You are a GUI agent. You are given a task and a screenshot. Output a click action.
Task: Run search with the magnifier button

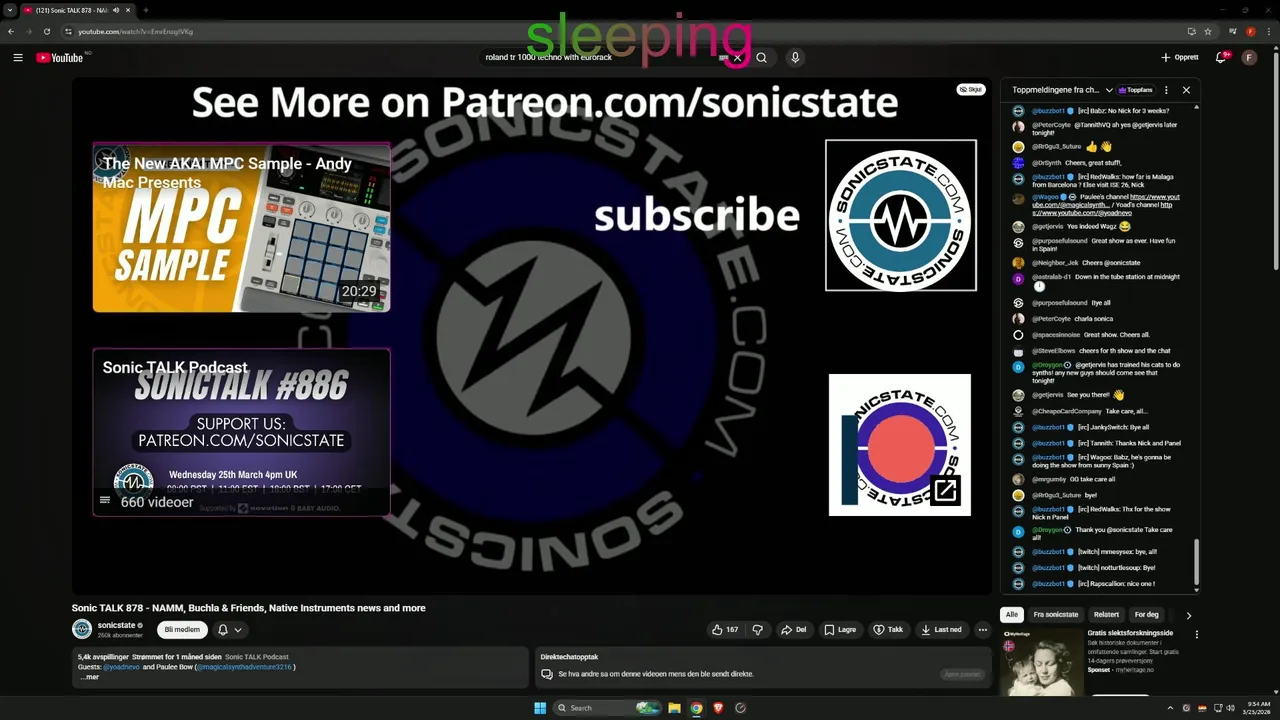(761, 57)
